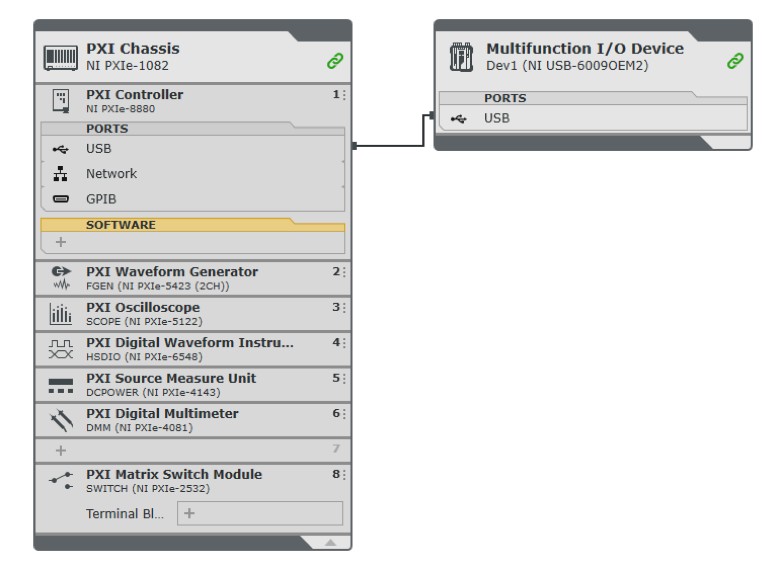Open the slot 4 options menu for Digital Waveform Instrument

pos(343,343)
